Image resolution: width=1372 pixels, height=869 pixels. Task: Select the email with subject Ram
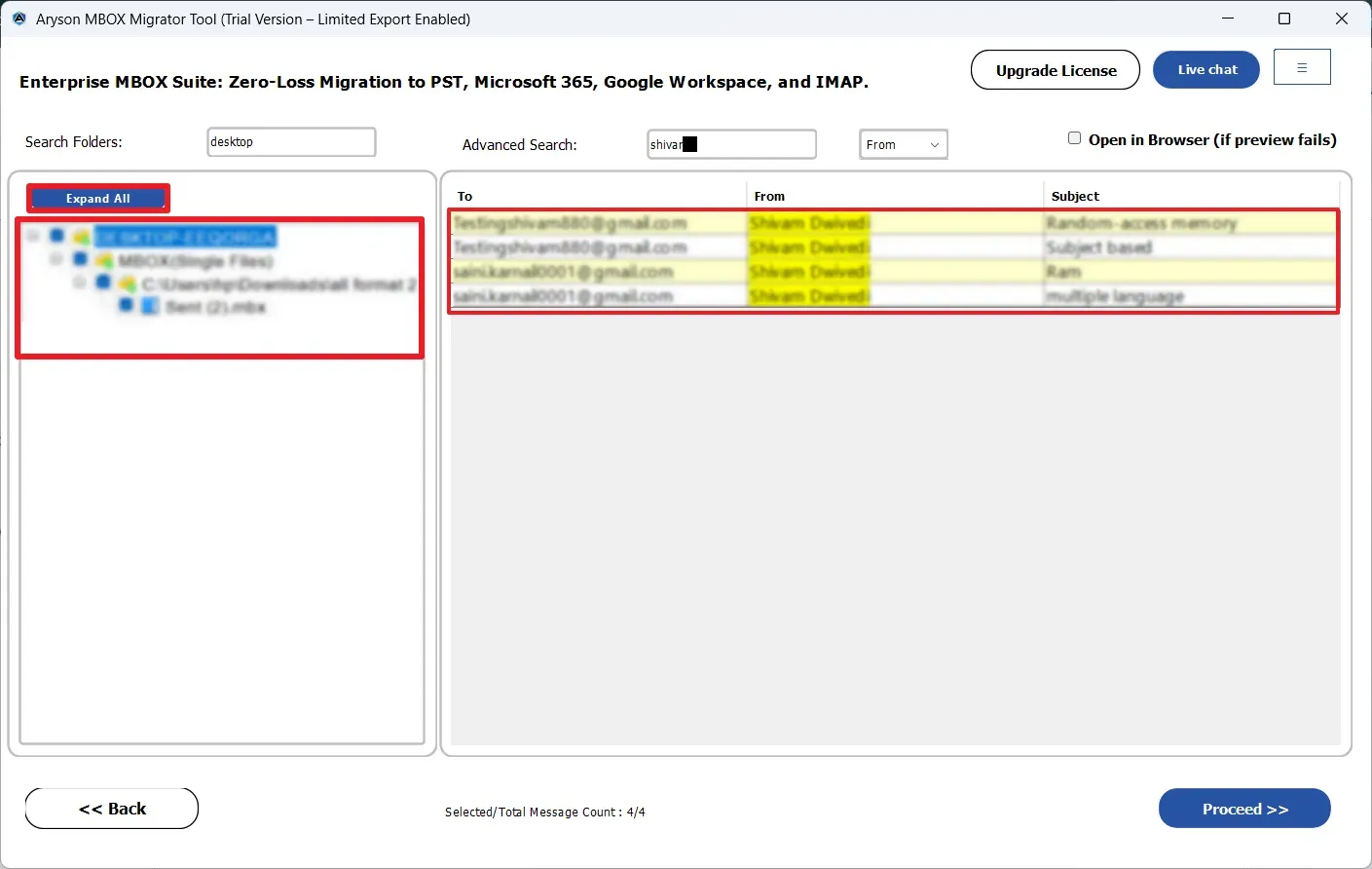coord(1064,272)
